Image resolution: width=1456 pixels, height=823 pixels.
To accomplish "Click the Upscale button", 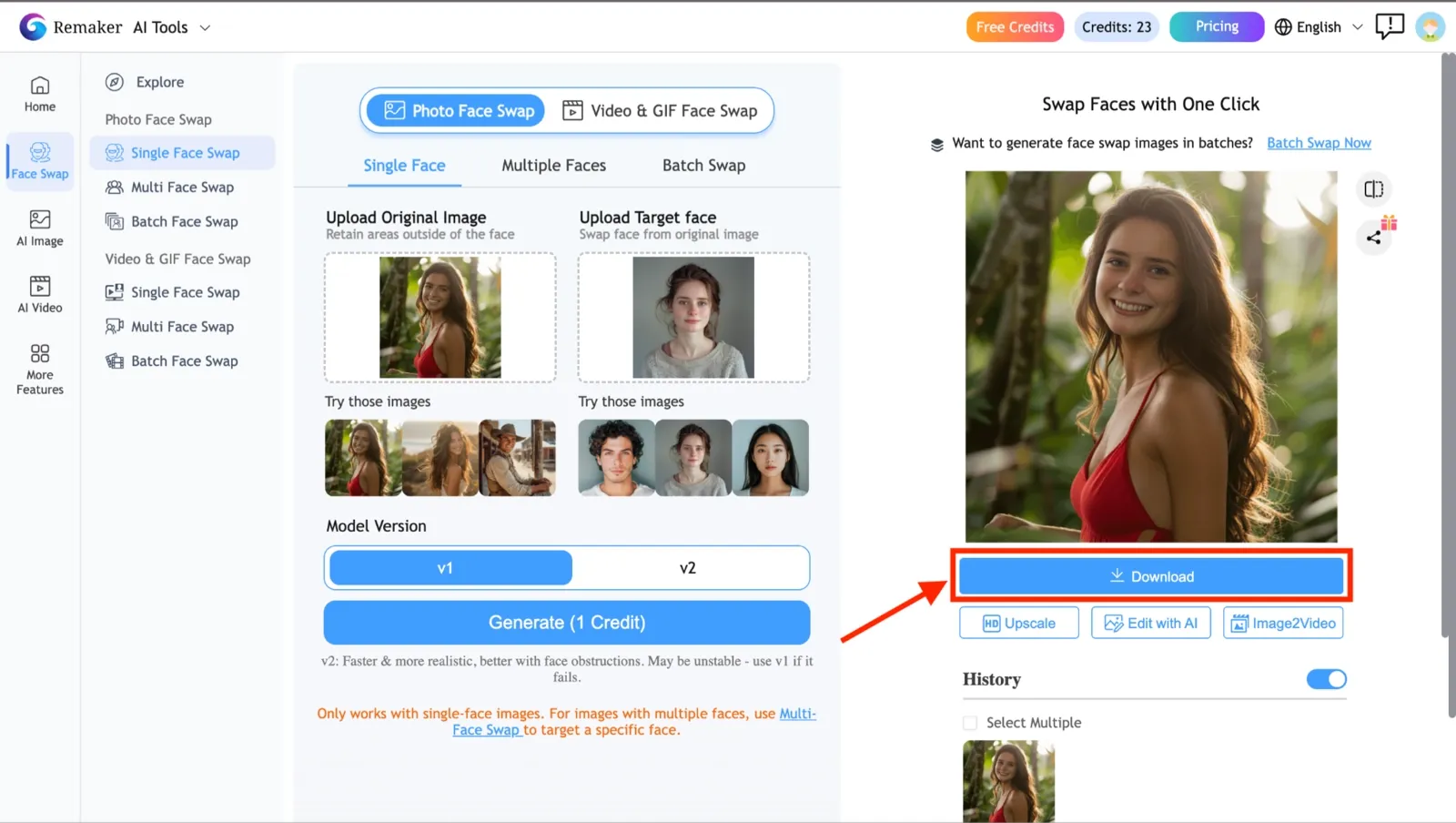I will click(x=1019, y=624).
